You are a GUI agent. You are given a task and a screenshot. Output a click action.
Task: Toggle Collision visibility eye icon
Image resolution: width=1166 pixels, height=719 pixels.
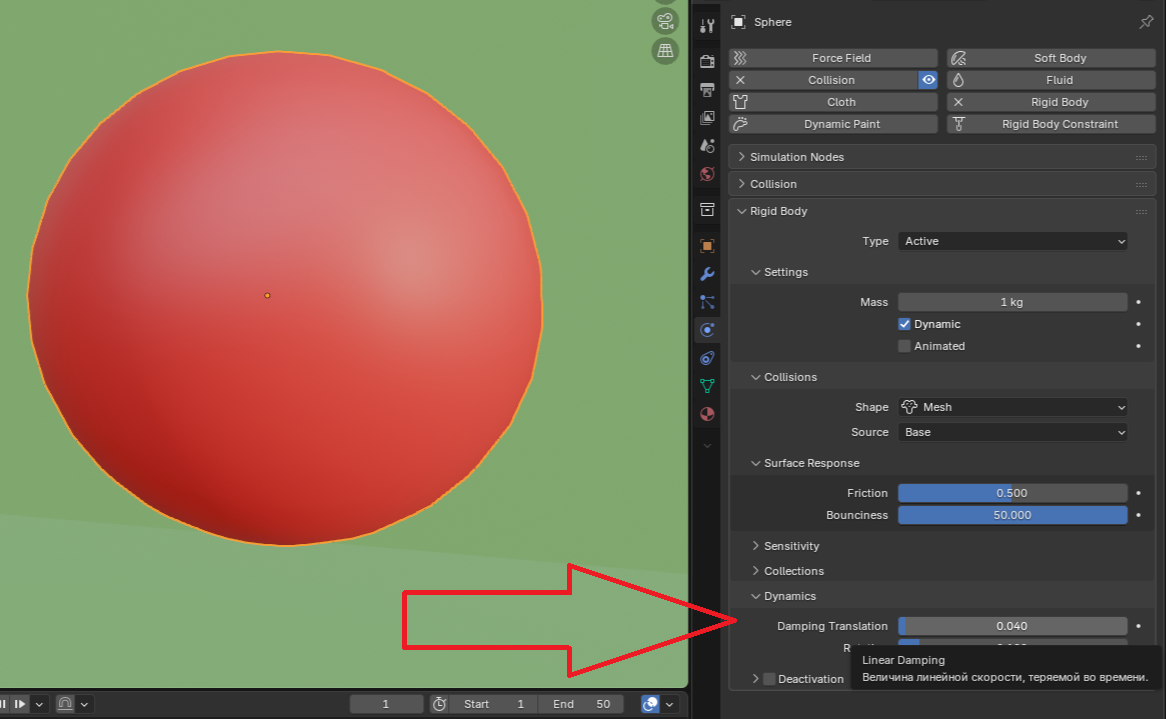[928, 80]
